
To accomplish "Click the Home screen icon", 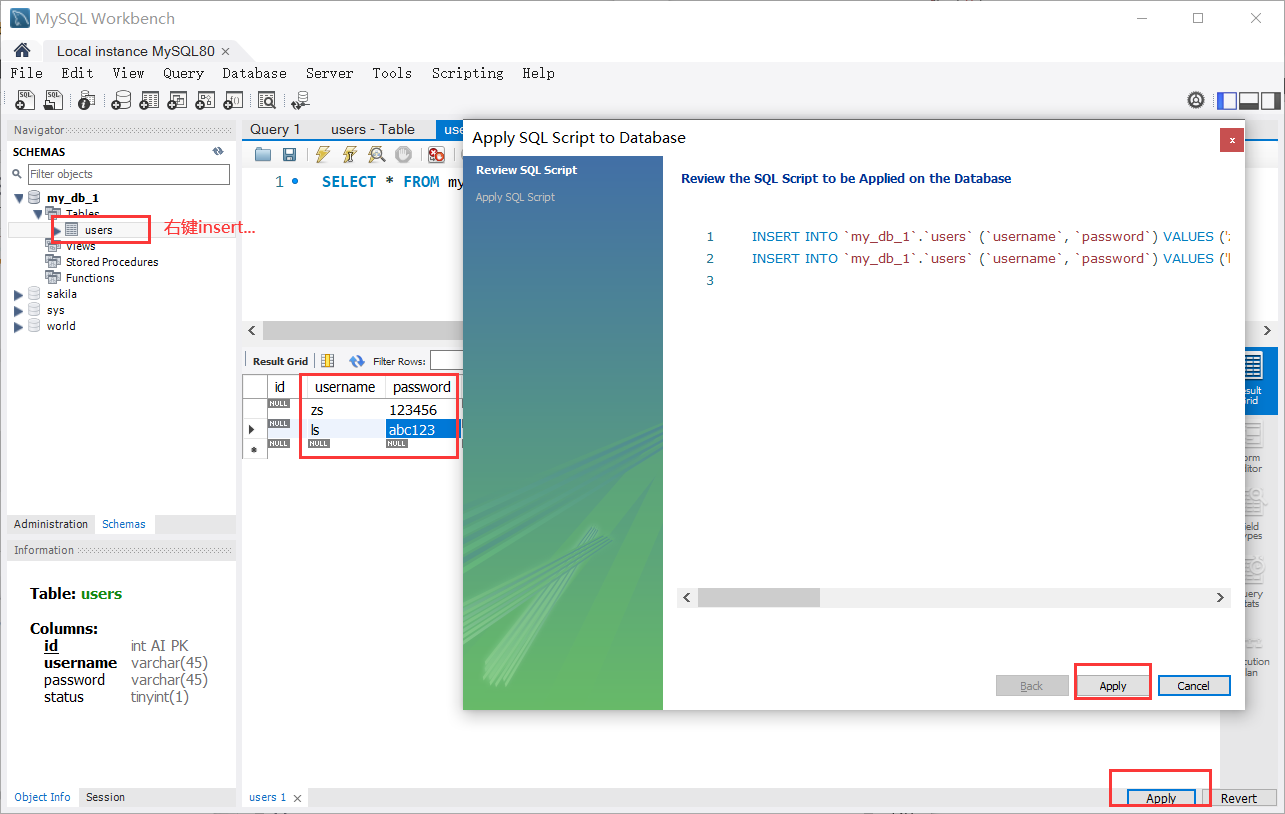I will [22, 50].
